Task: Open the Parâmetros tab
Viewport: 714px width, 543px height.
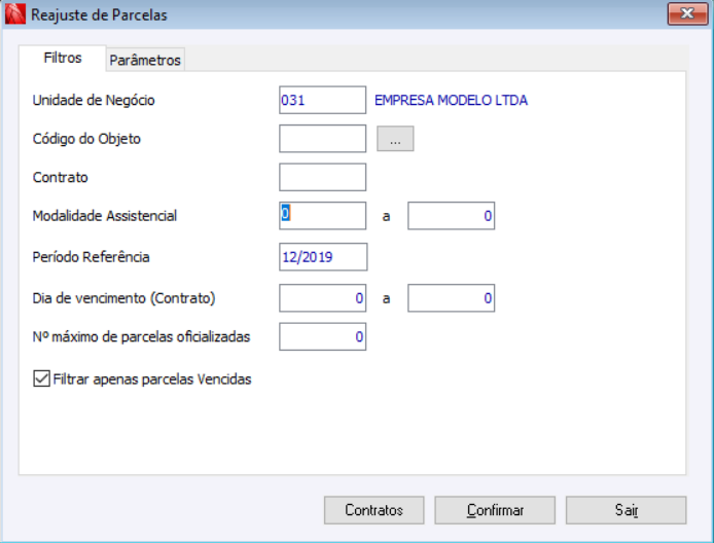Action: [145, 60]
